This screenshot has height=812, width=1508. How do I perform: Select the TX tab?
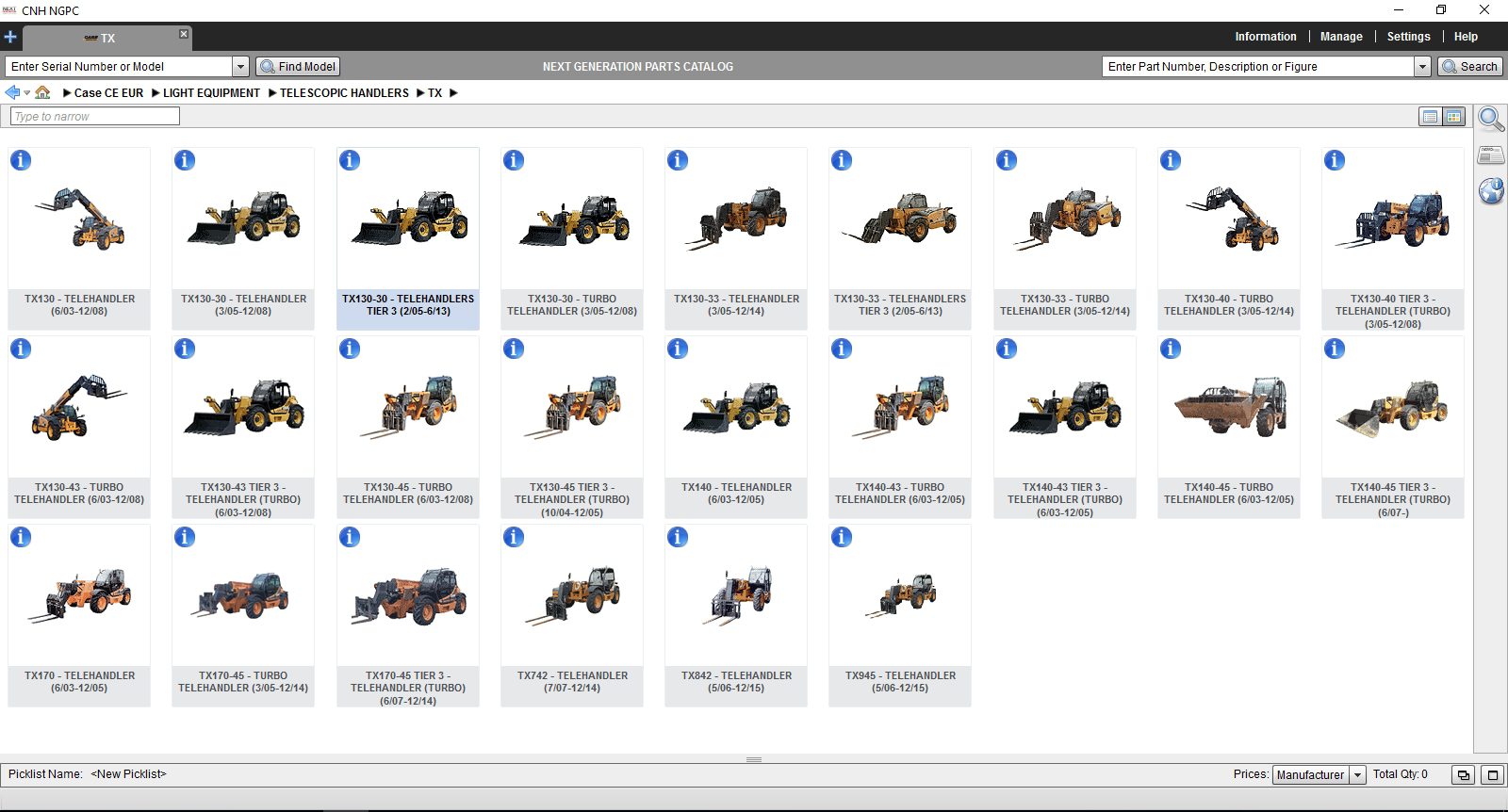click(107, 39)
